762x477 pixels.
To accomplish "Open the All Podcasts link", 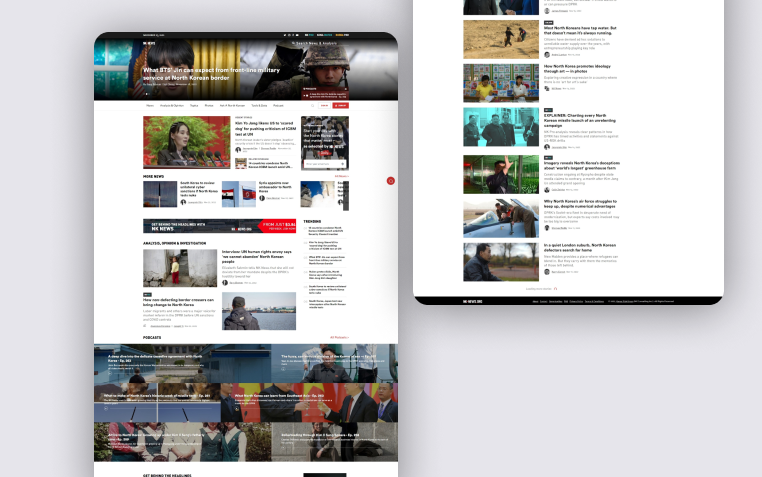I will click(339, 337).
